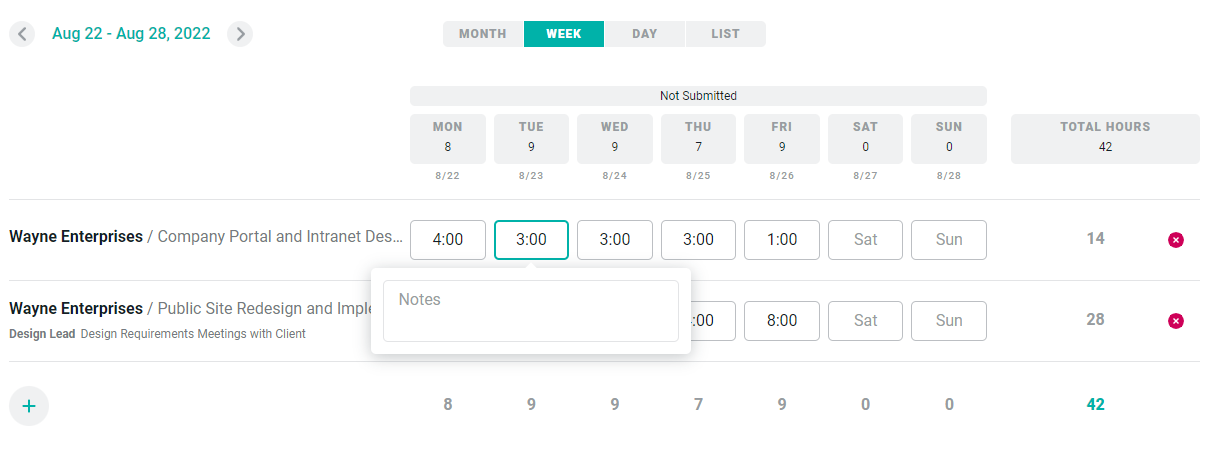Advance to next week with right arrow

point(240,34)
